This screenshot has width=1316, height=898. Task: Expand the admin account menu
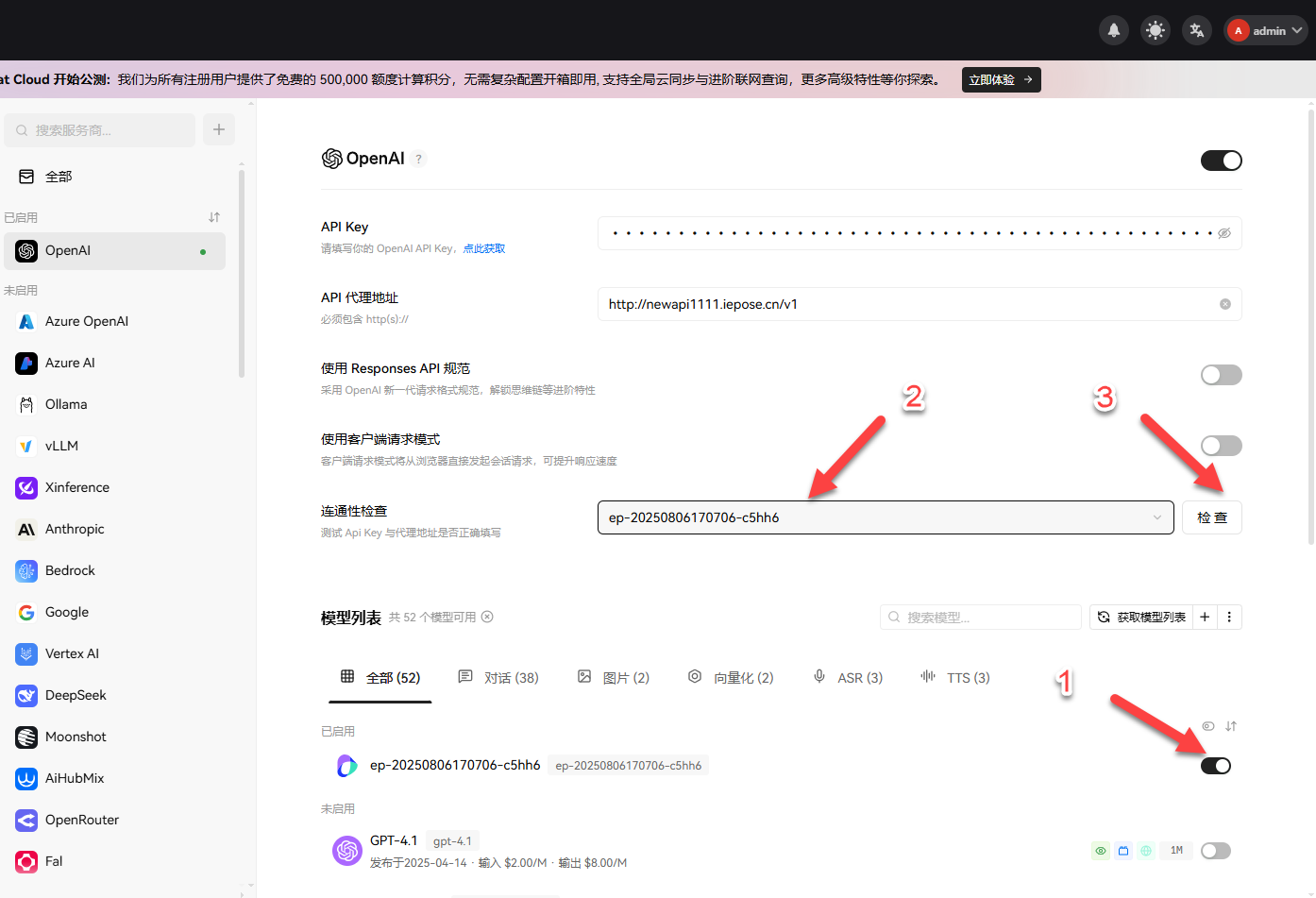pos(1265,29)
